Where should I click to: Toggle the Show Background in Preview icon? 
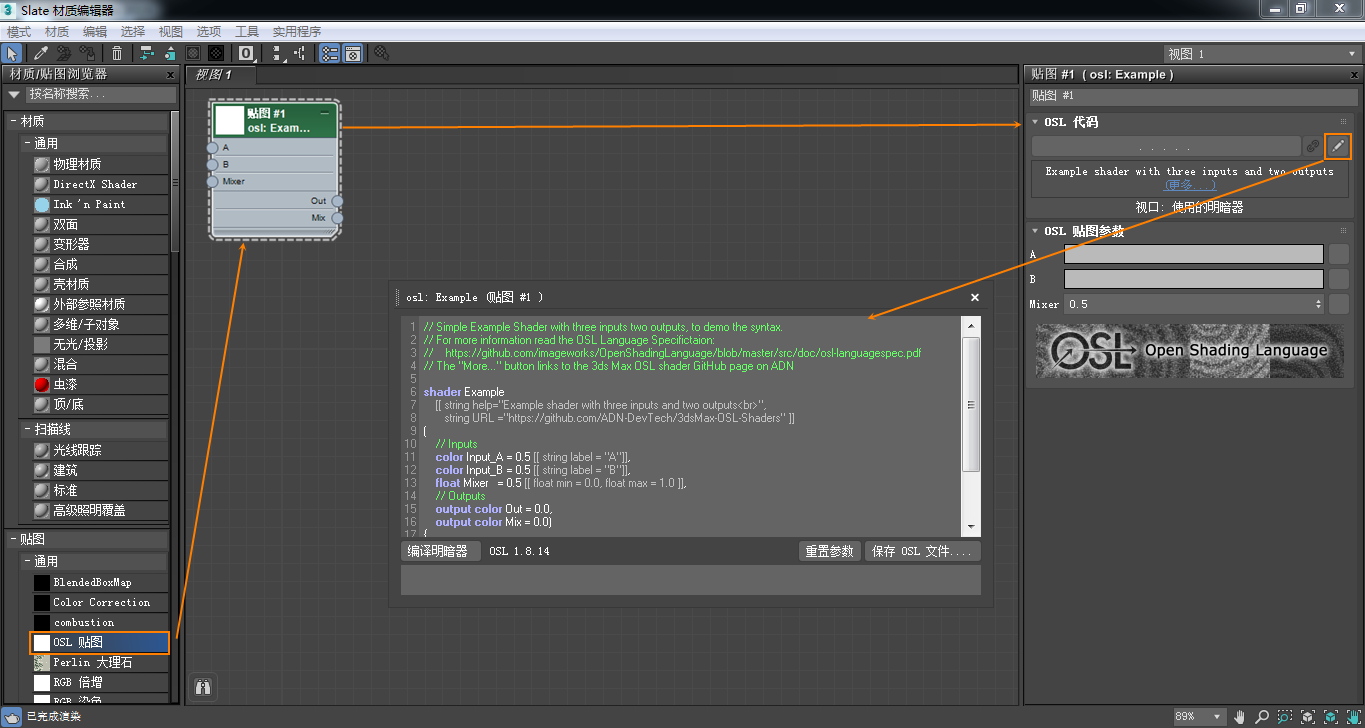click(216, 53)
